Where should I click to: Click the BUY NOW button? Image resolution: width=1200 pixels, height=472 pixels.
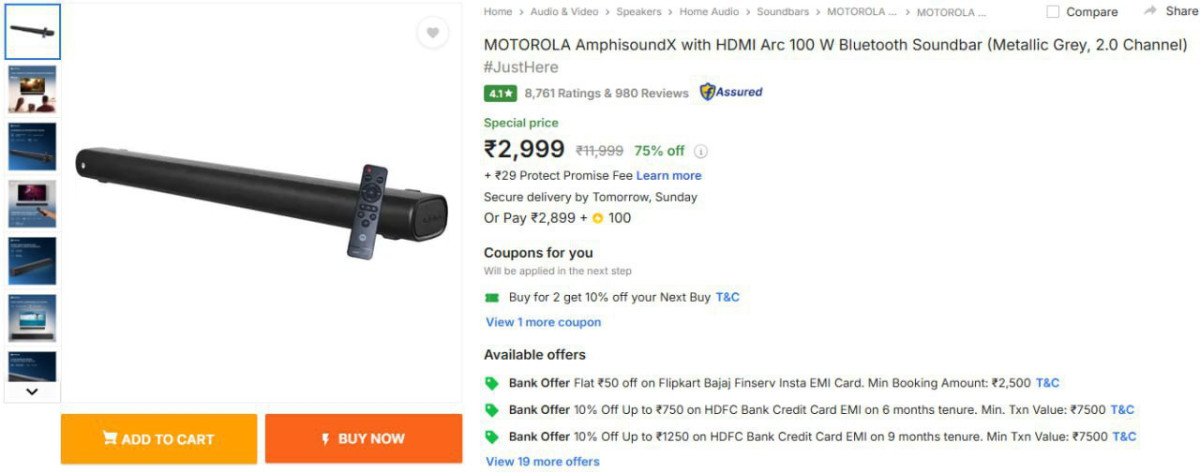click(x=363, y=439)
